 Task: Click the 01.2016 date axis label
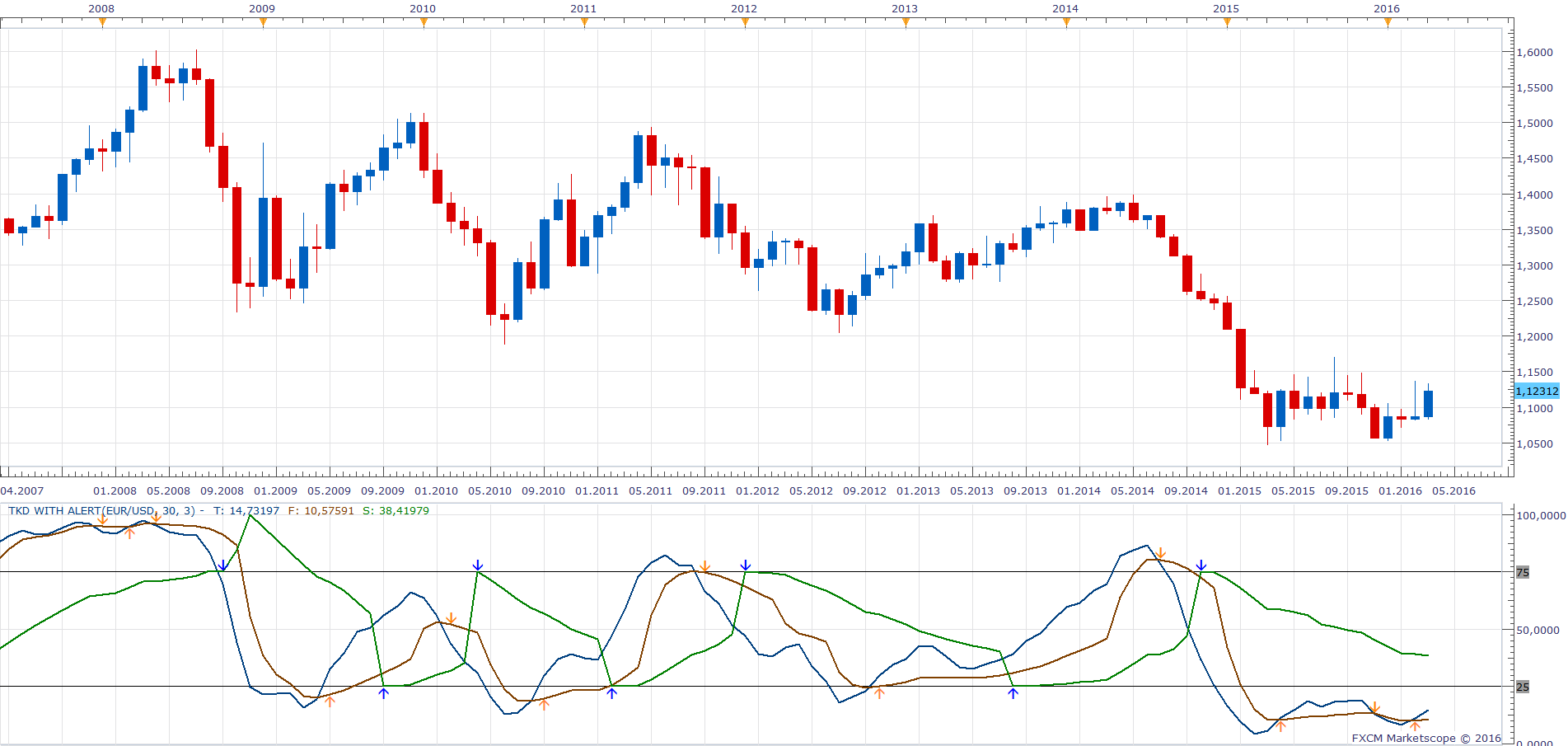(x=1401, y=491)
